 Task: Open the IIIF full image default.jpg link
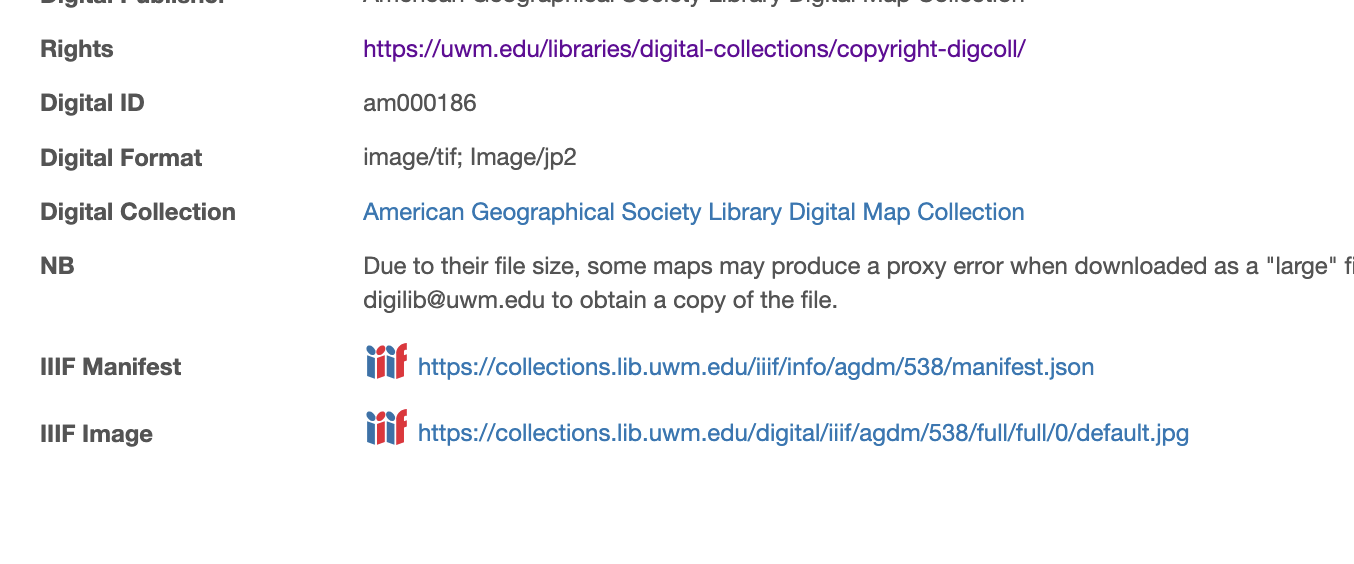(x=802, y=433)
